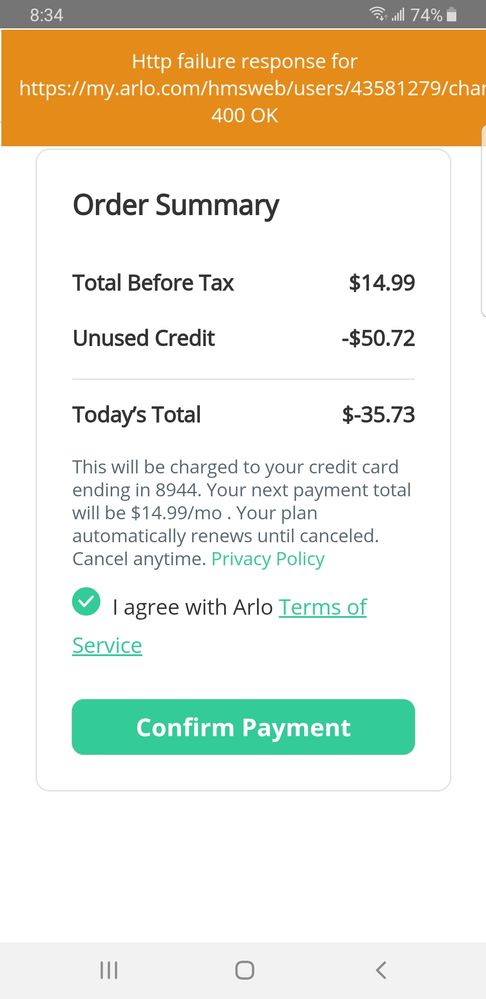Tap the 8:34 clock in status bar
This screenshot has height=999, width=486.
[46, 15]
